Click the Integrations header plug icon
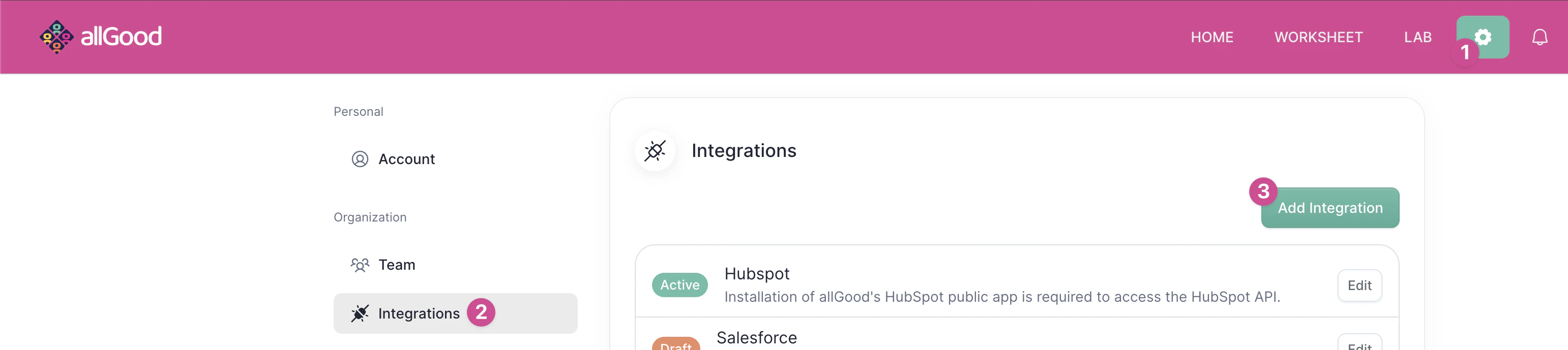Viewport: 1568px width, 350px height. pos(655,151)
